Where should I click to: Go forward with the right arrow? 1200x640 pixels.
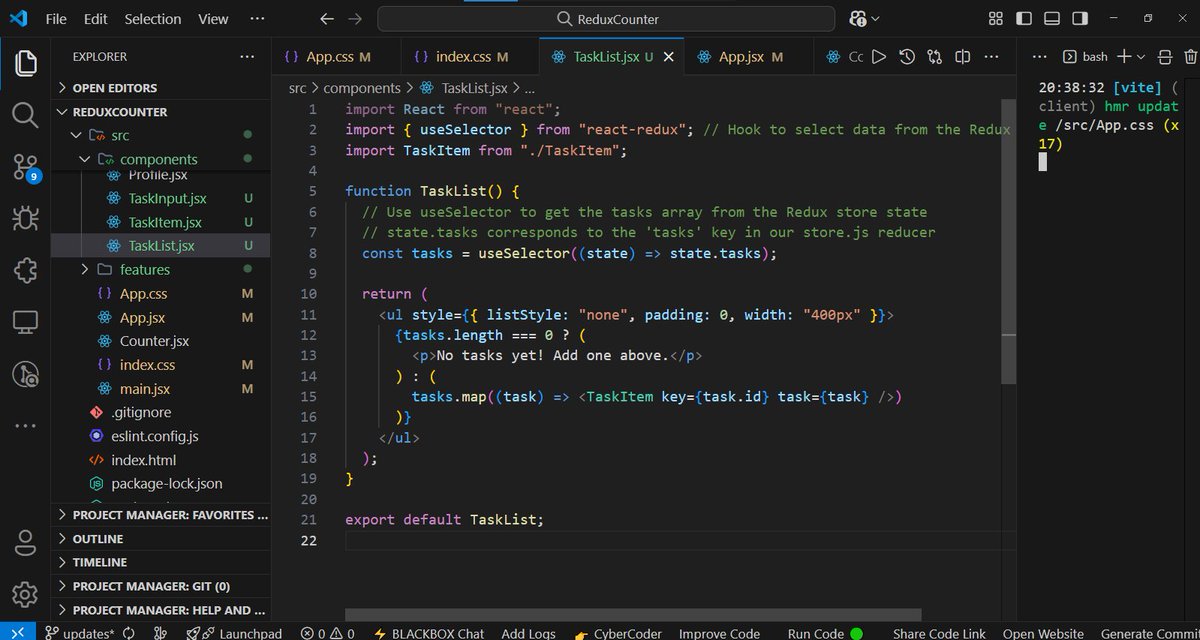(x=354, y=19)
